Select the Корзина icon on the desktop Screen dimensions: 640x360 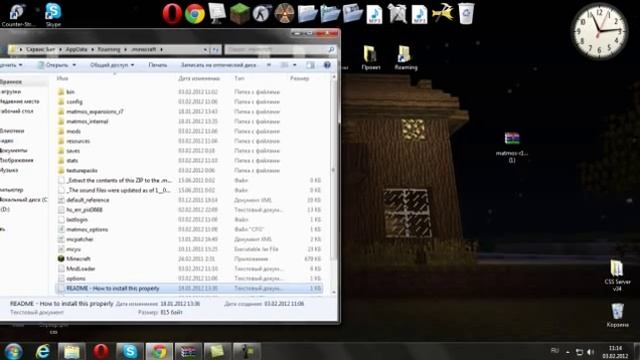[617, 315]
